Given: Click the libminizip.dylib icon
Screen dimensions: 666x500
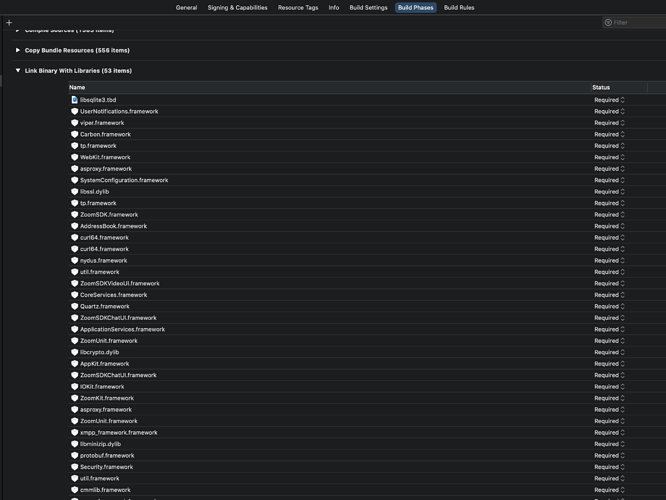Looking at the screenshot, I should (75, 444).
